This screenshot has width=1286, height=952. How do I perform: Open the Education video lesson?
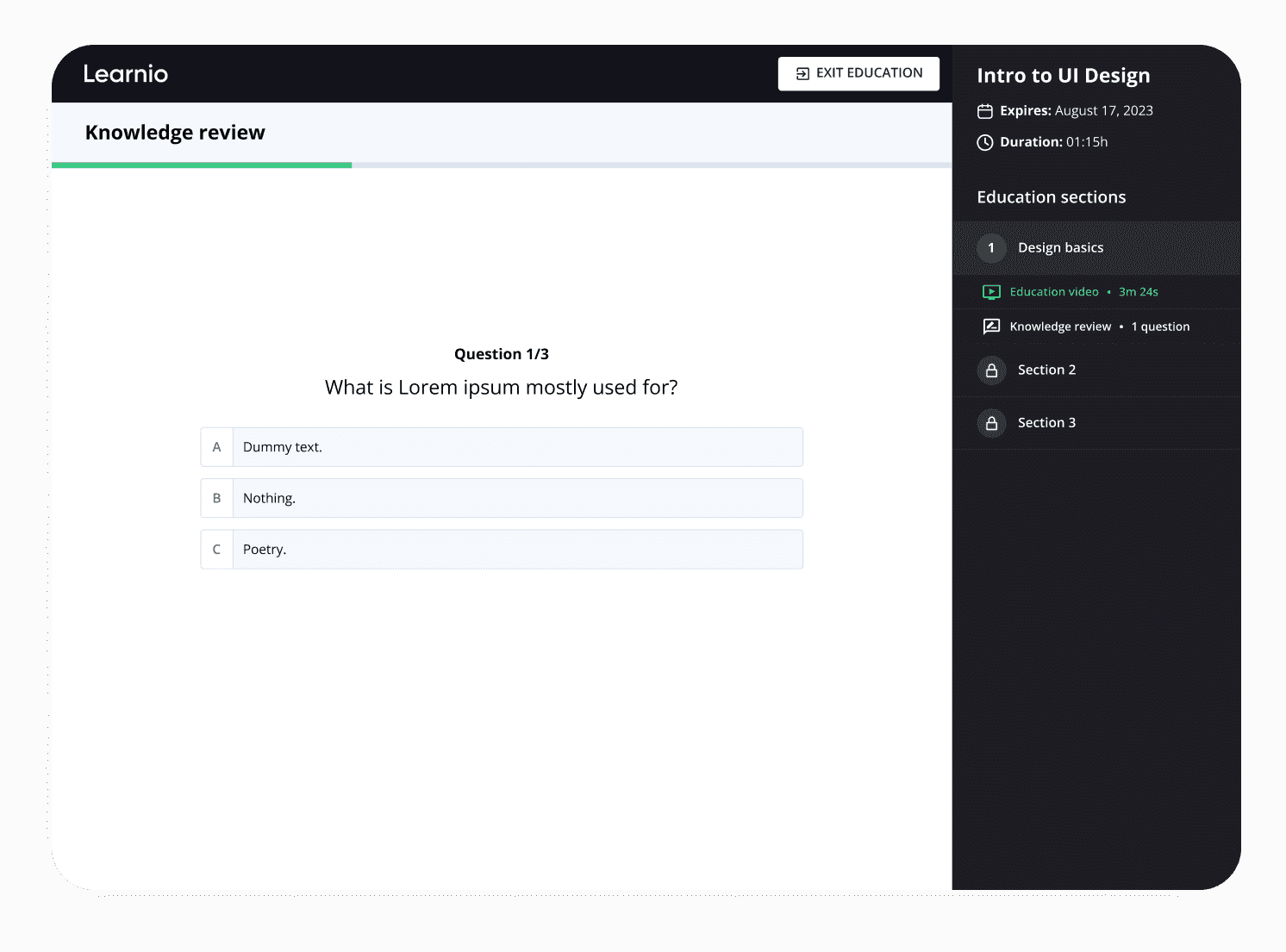tap(1096, 292)
